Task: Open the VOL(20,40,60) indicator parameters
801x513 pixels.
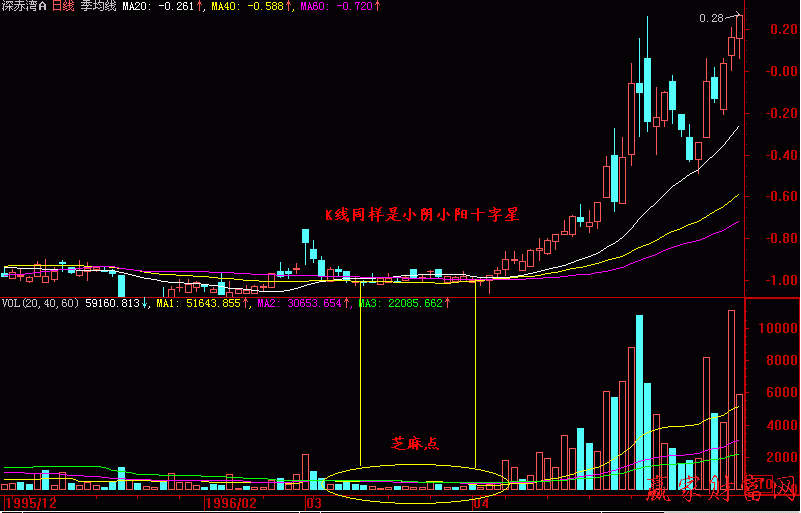Action: click(x=42, y=303)
